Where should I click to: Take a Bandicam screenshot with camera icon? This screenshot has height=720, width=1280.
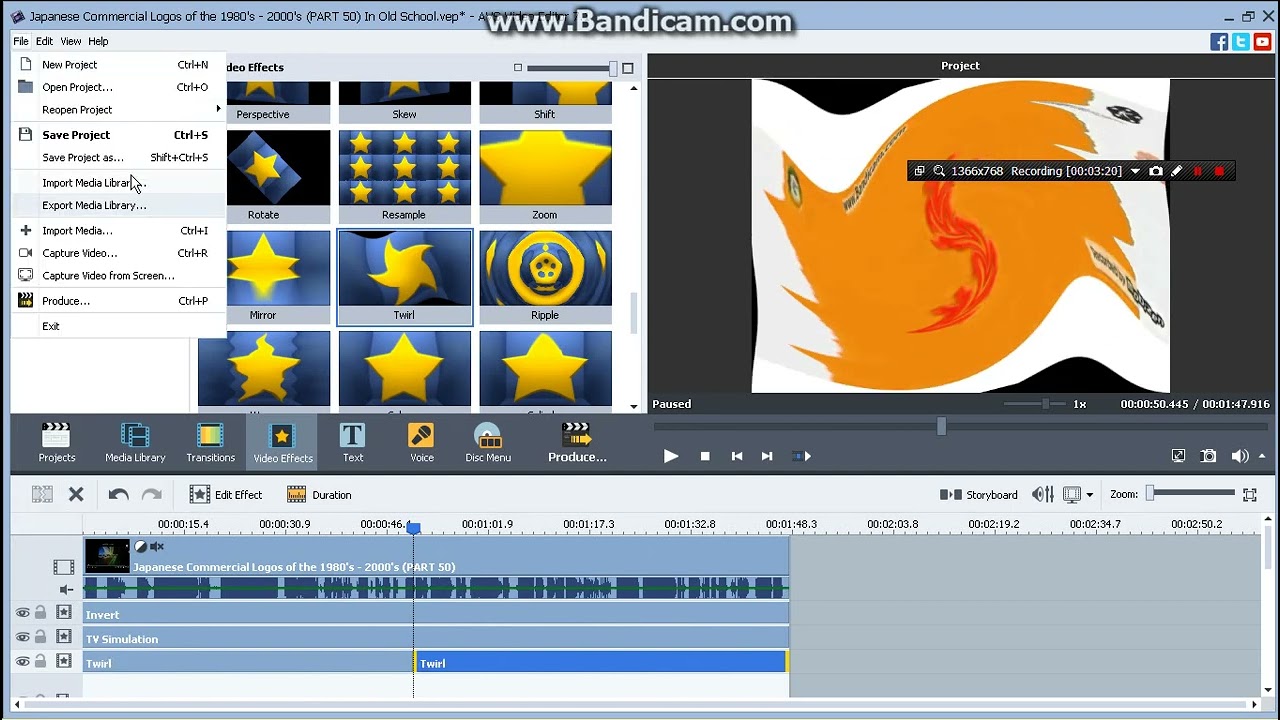[1156, 171]
